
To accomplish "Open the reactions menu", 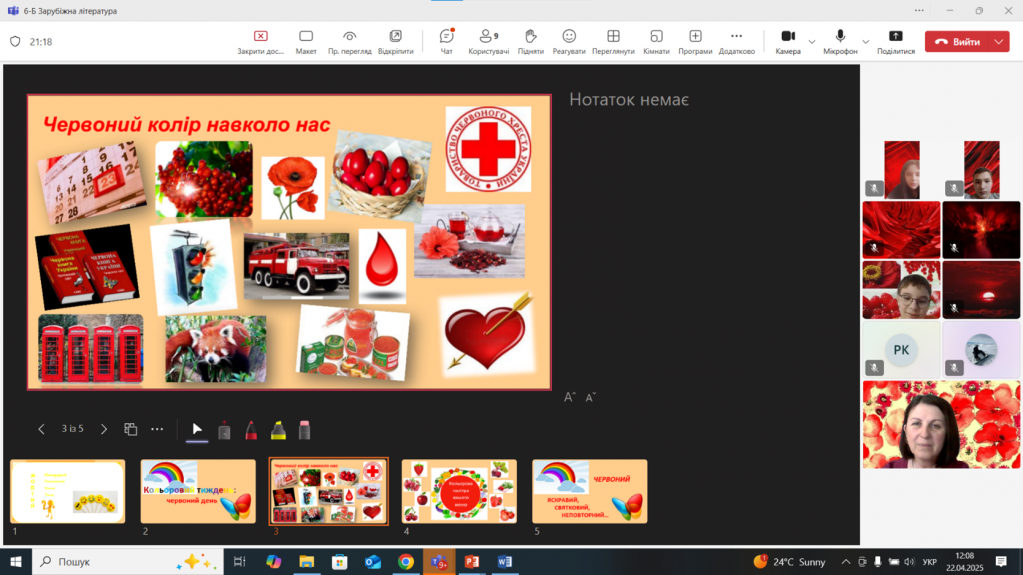I will (x=569, y=41).
